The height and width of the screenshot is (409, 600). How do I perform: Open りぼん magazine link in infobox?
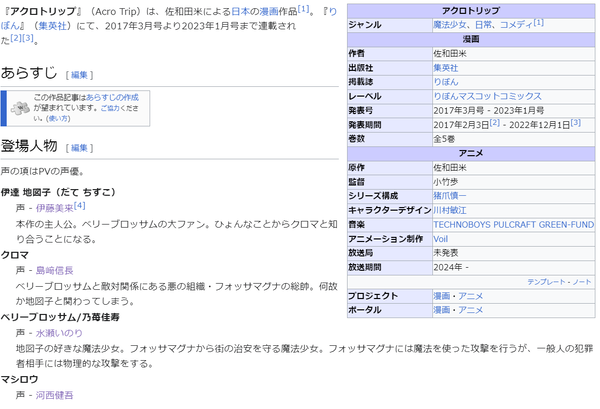(x=445, y=82)
